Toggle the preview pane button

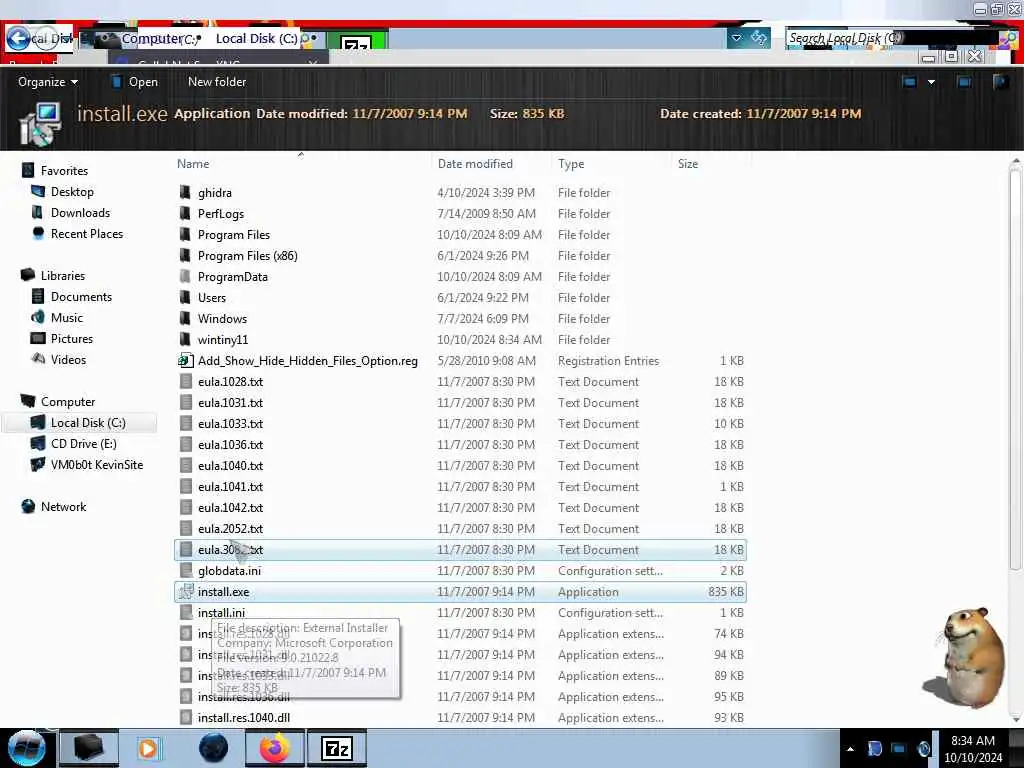click(963, 82)
